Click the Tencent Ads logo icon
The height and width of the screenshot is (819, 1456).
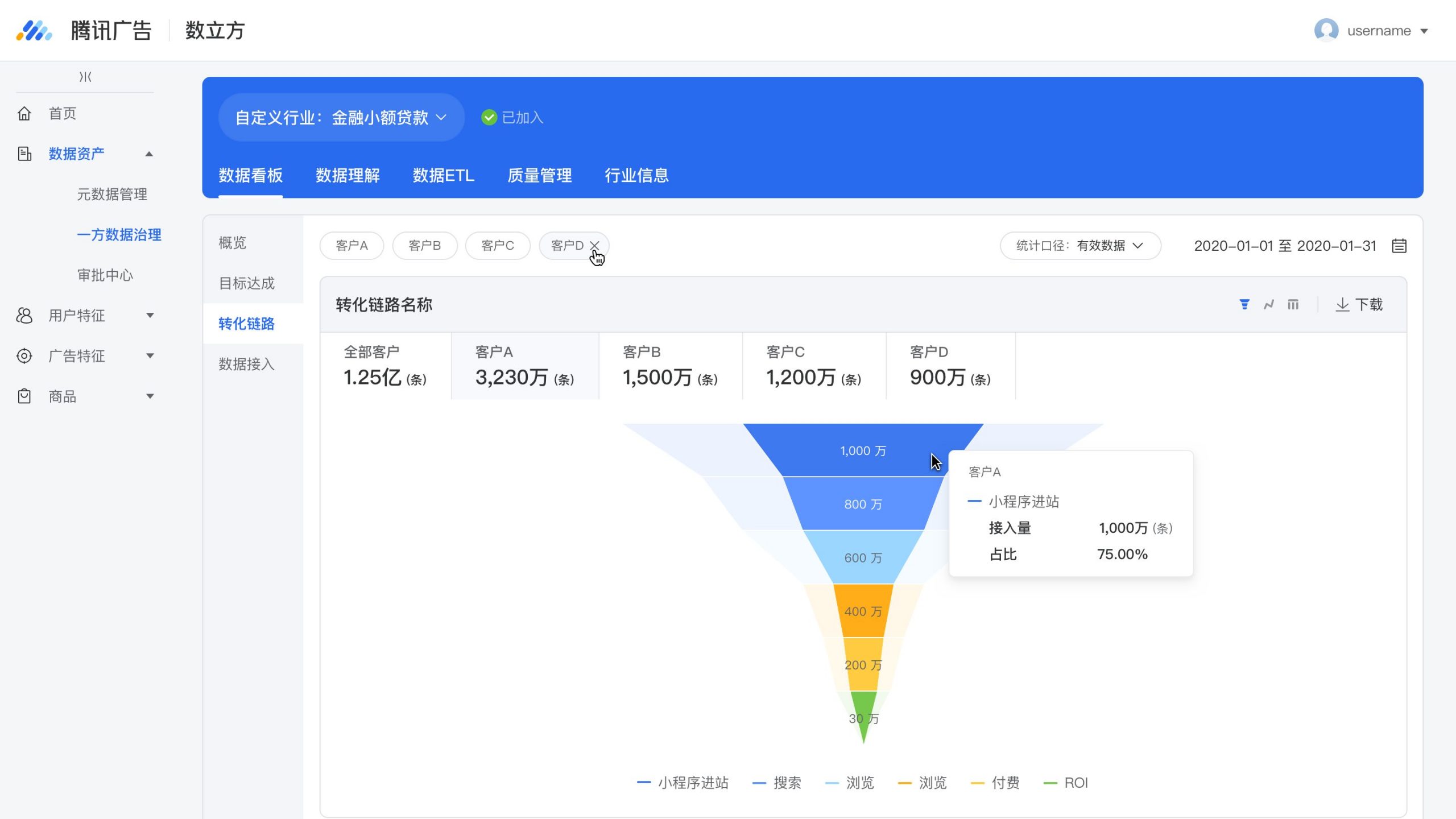pyautogui.click(x=34, y=31)
